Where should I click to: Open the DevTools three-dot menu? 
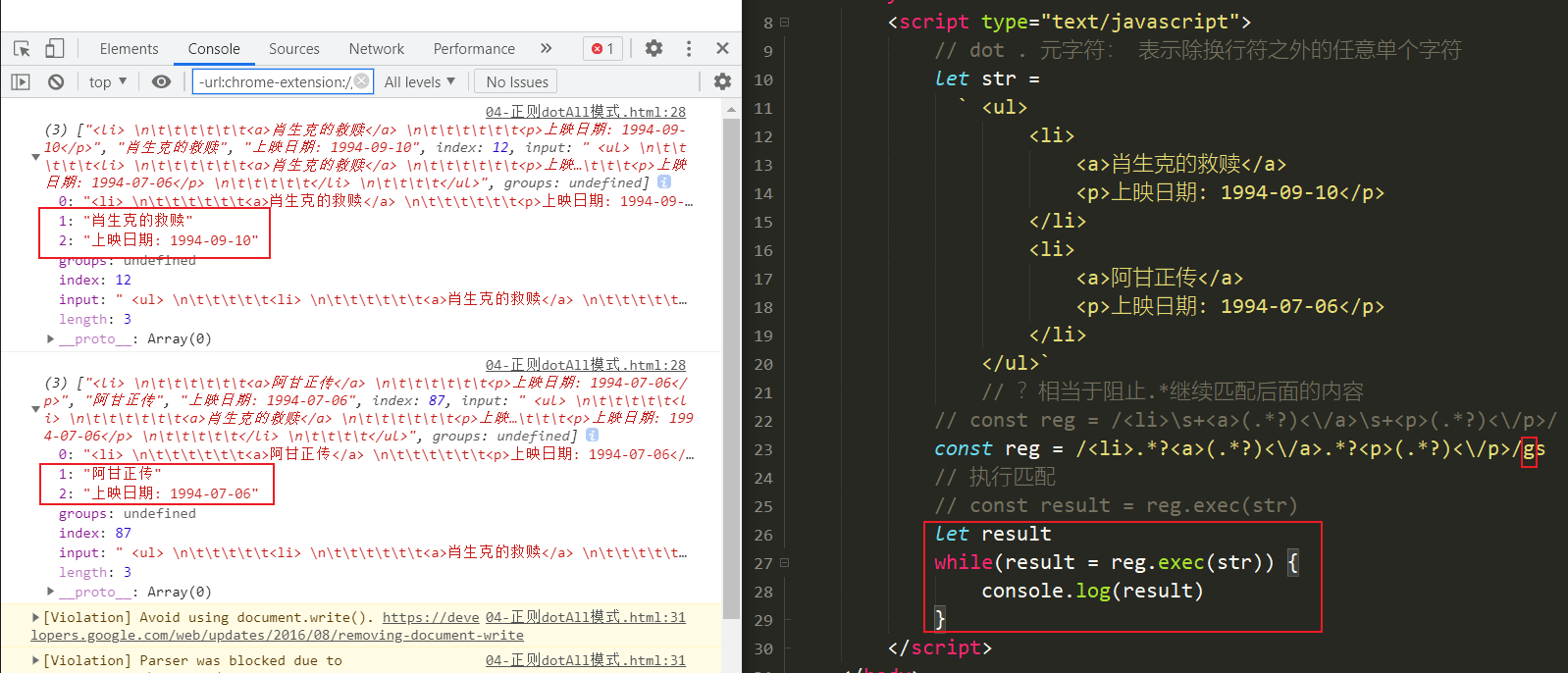pos(689,48)
